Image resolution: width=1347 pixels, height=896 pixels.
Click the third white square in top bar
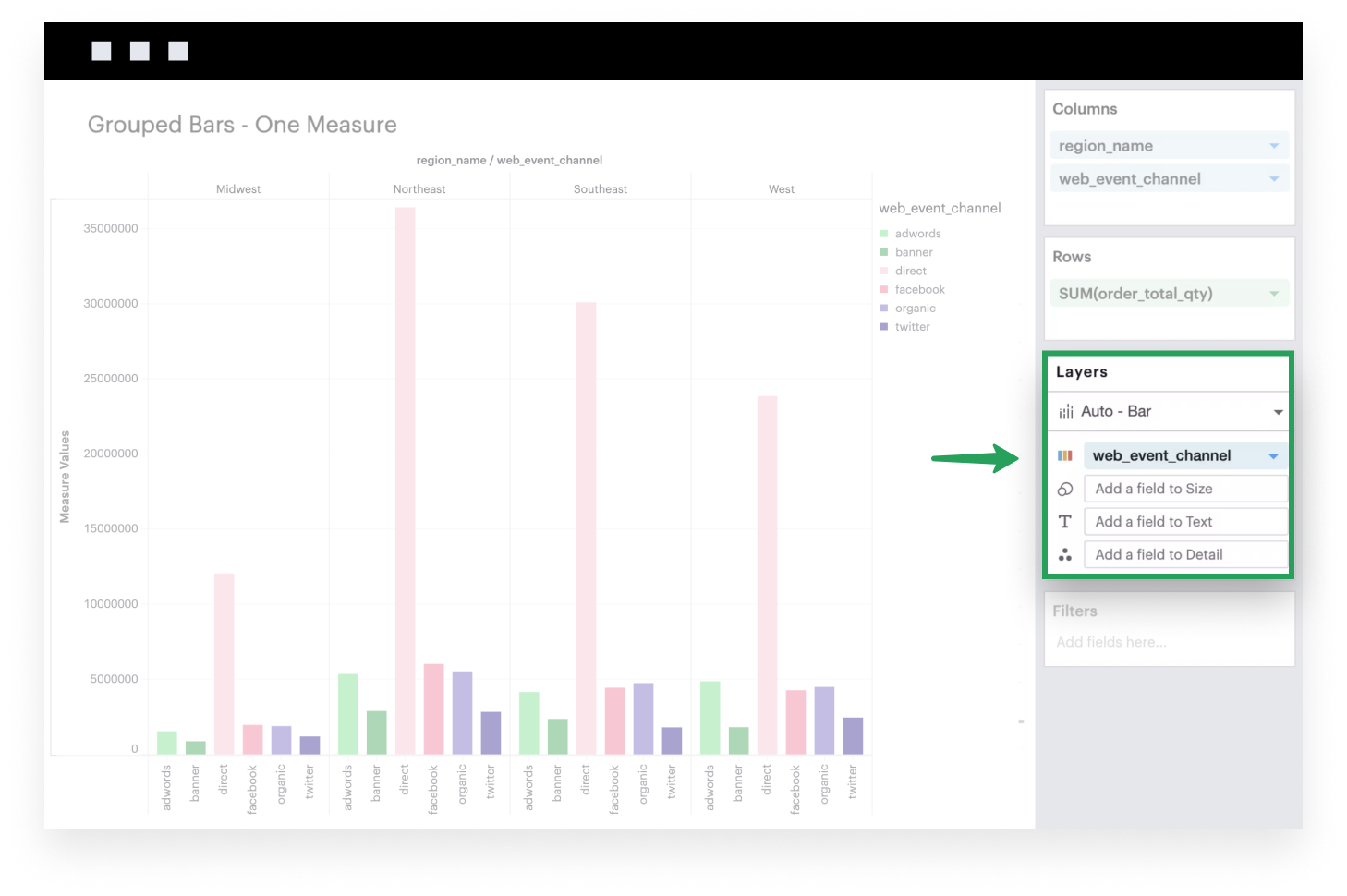tap(178, 51)
